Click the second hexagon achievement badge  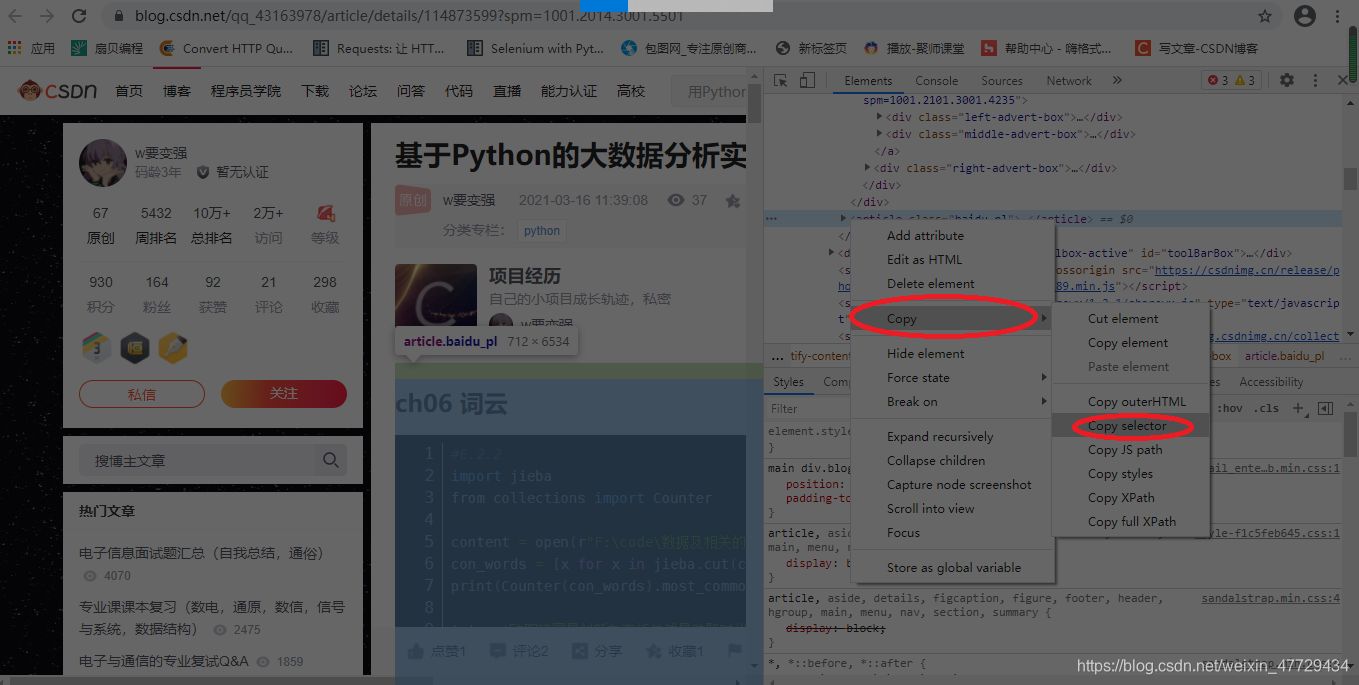pyautogui.click(x=135, y=348)
